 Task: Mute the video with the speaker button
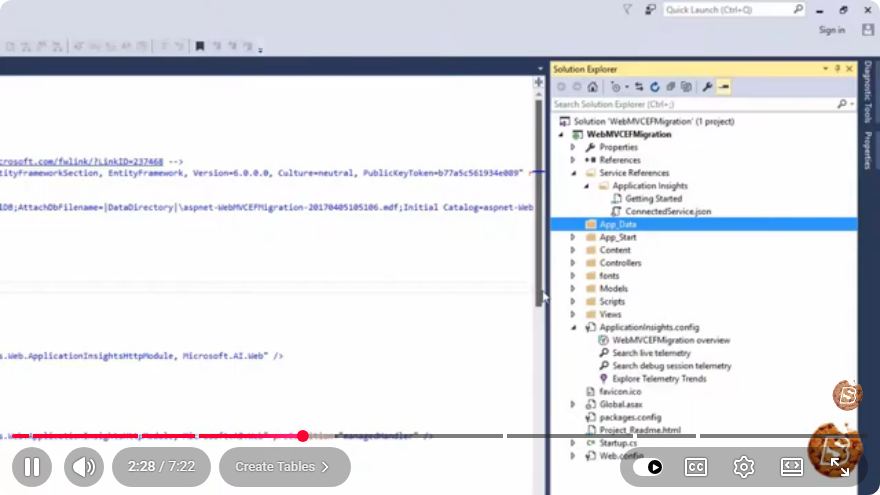coord(84,466)
